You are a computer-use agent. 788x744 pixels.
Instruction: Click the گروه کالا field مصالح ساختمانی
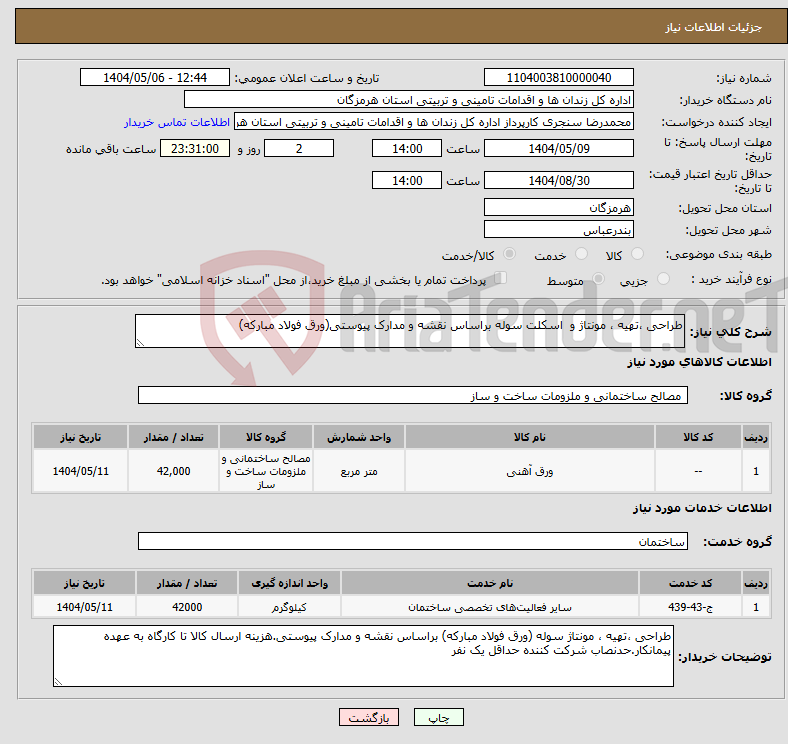413,395
